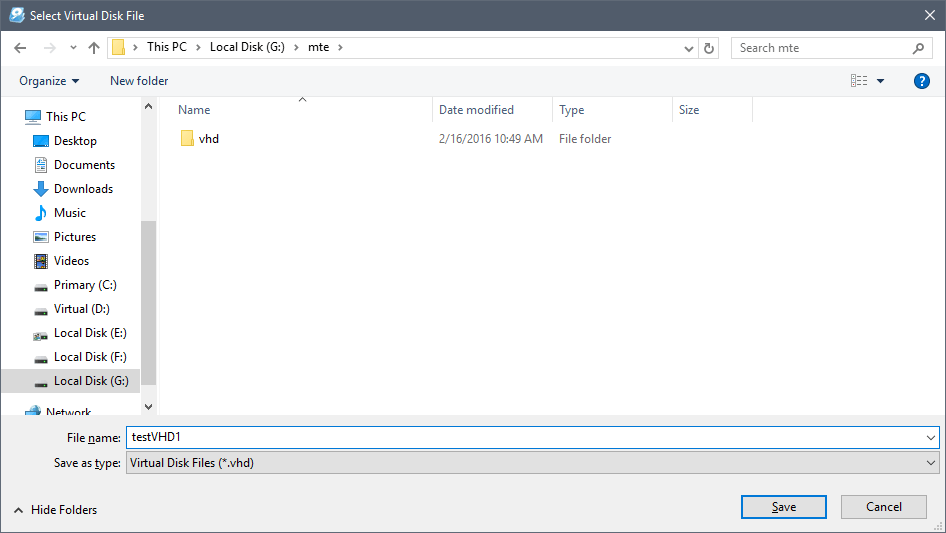Select Local Disk (E:) drive
The width and height of the screenshot is (946, 533).
pyautogui.click(x=90, y=333)
